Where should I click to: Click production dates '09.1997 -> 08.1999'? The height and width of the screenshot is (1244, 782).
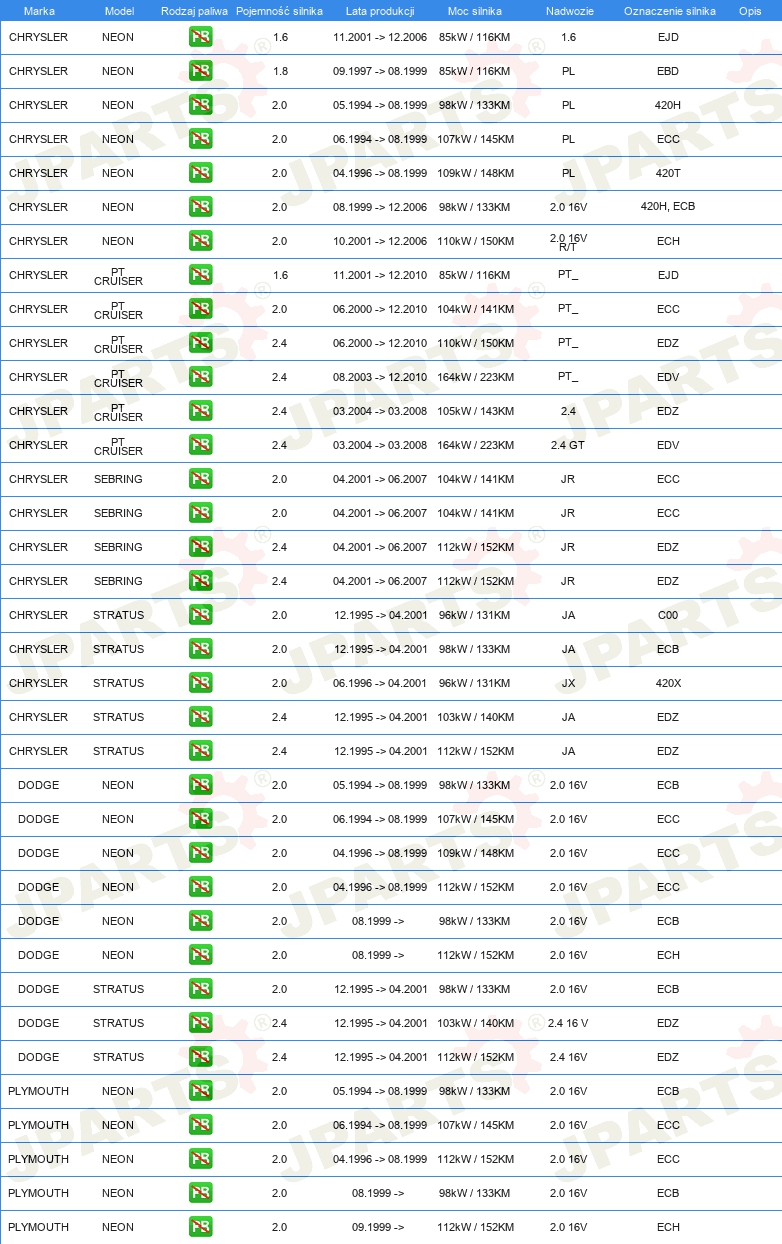pos(380,71)
